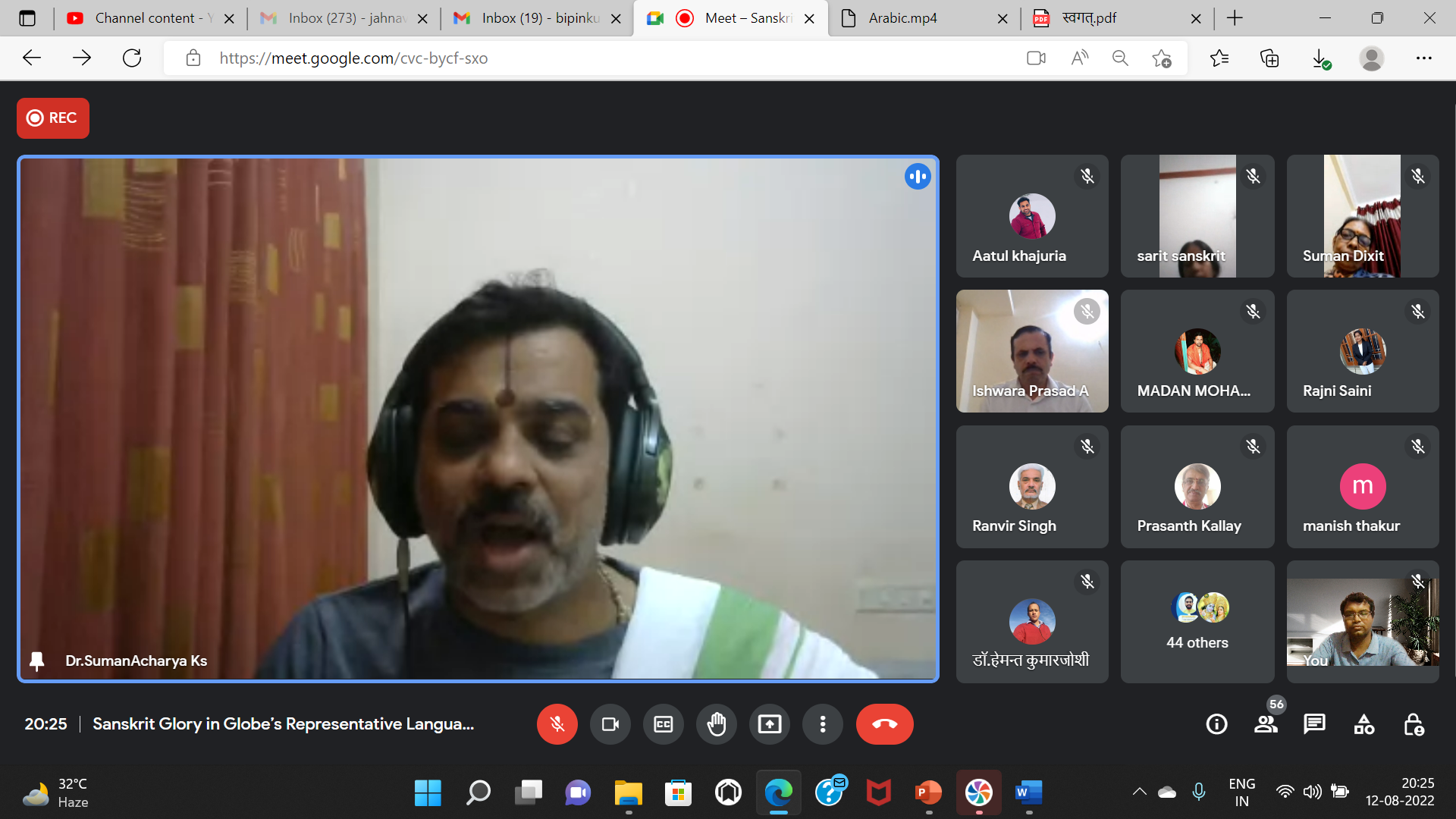Click the Ishwara Prasad A video tile
Screen dimensions: 1456x819
tap(1031, 351)
